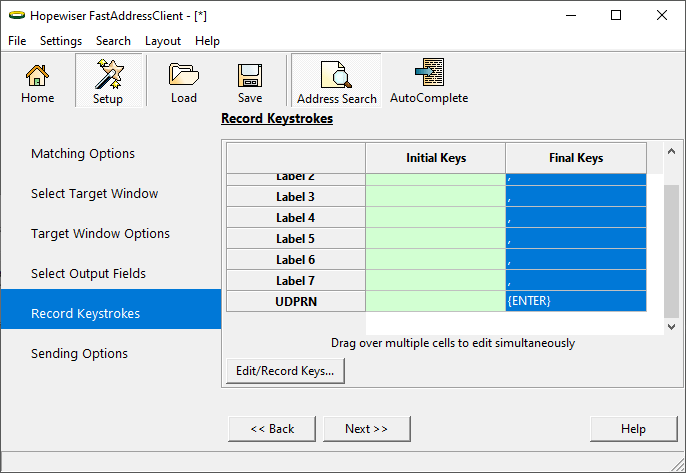Open Select Output Fields step
Image resolution: width=686 pixels, height=473 pixels.
point(88,273)
